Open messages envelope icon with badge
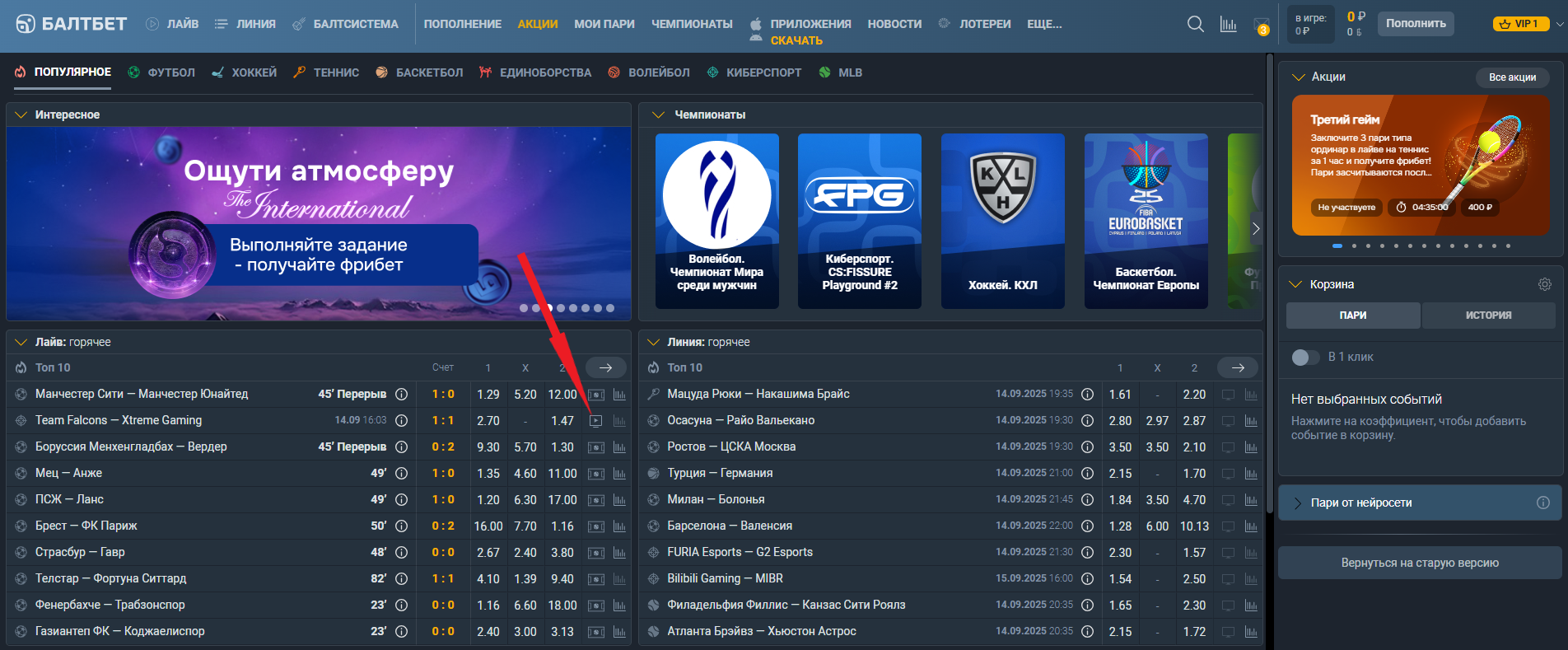 [1261, 25]
